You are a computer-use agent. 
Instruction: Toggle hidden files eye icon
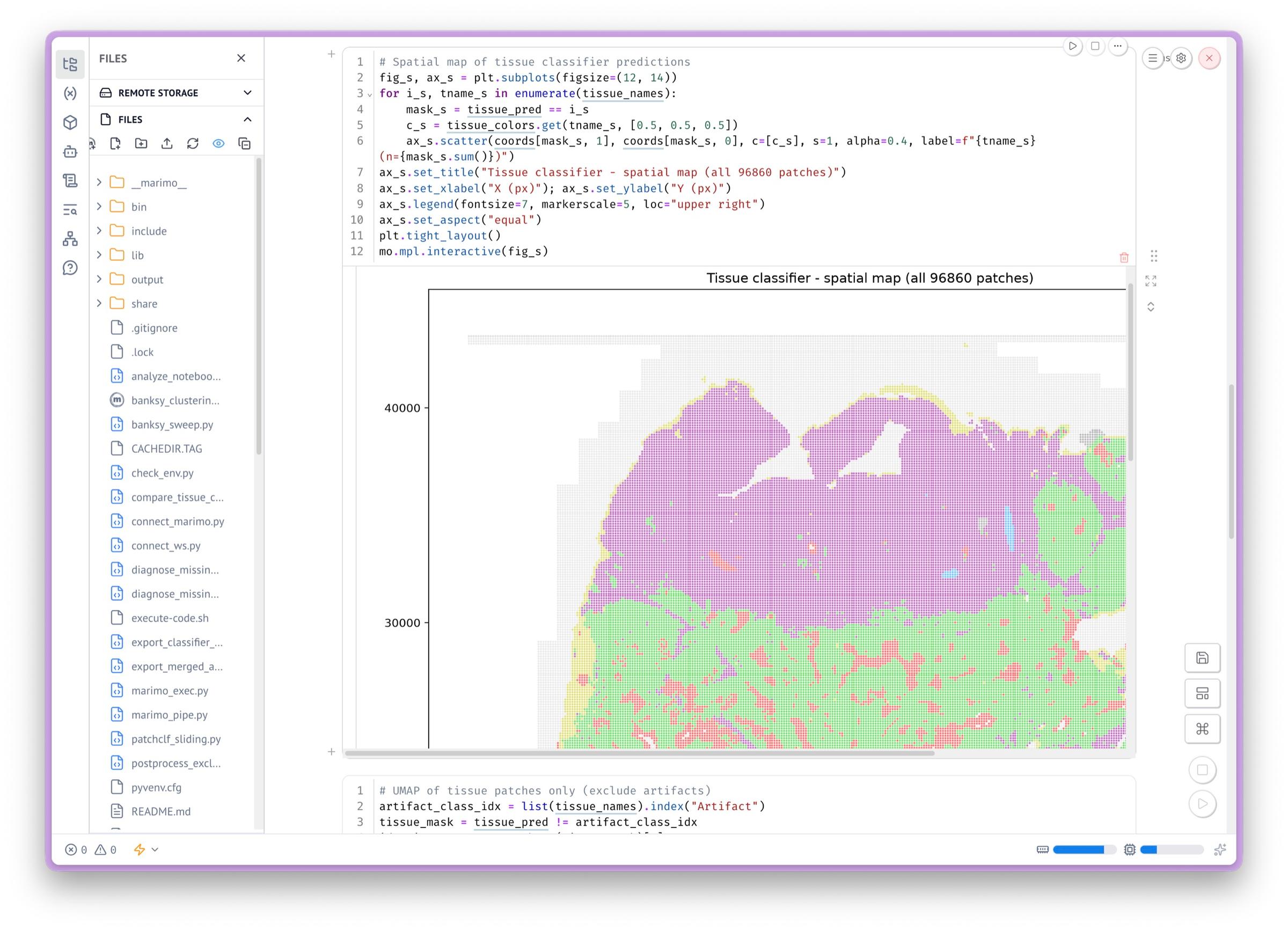pos(218,144)
